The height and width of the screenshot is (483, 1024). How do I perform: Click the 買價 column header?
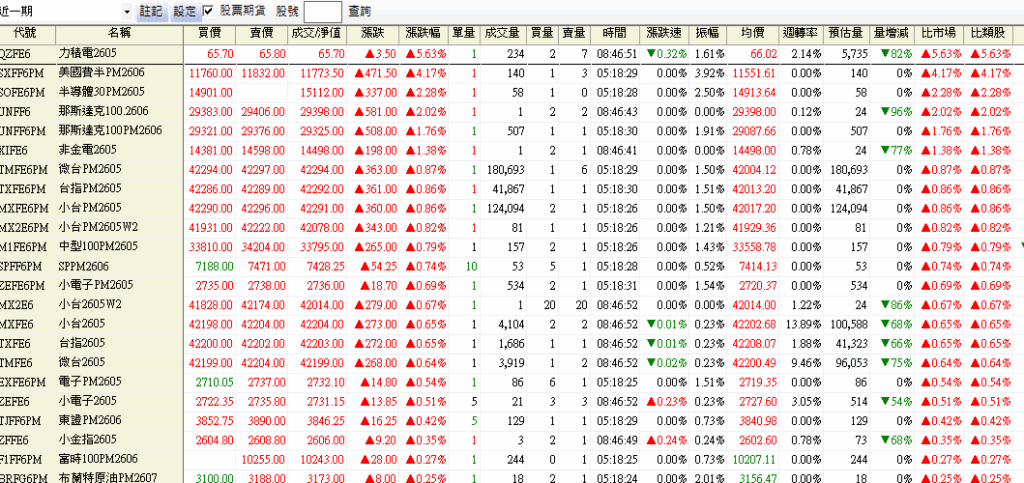(x=210, y=33)
